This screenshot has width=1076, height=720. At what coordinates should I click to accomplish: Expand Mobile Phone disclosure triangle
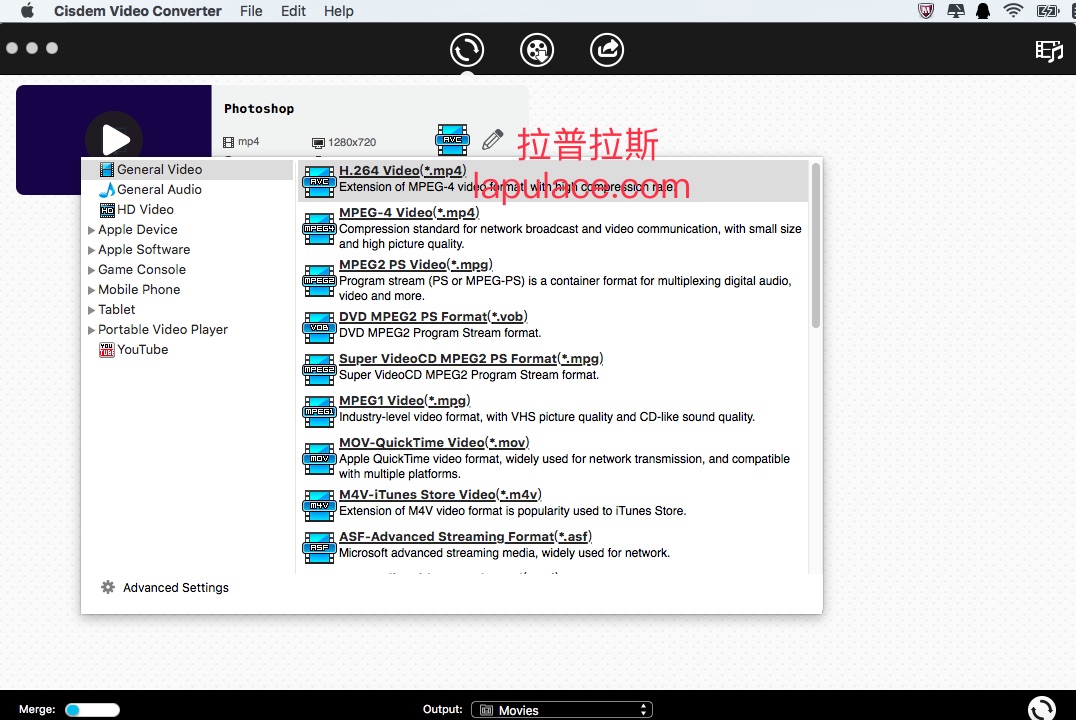click(91, 290)
